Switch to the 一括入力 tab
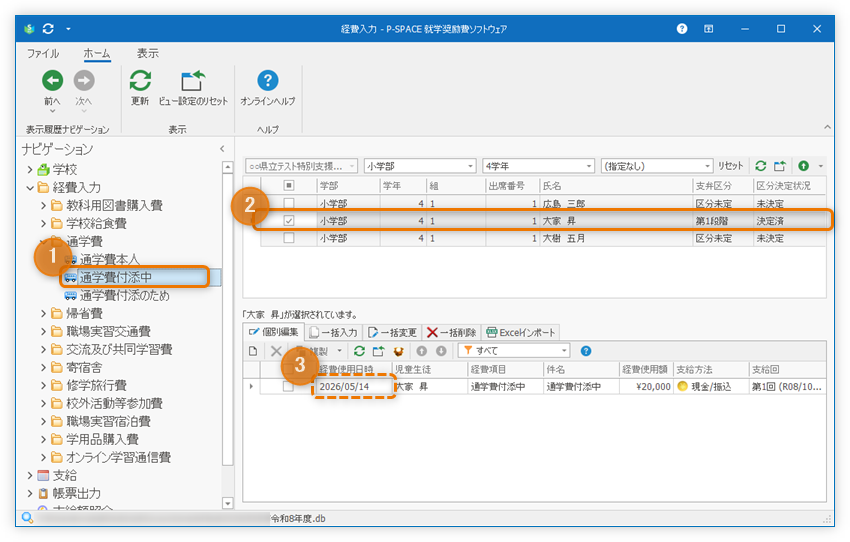The height and width of the screenshot is (542, 850). click(334, 332)
